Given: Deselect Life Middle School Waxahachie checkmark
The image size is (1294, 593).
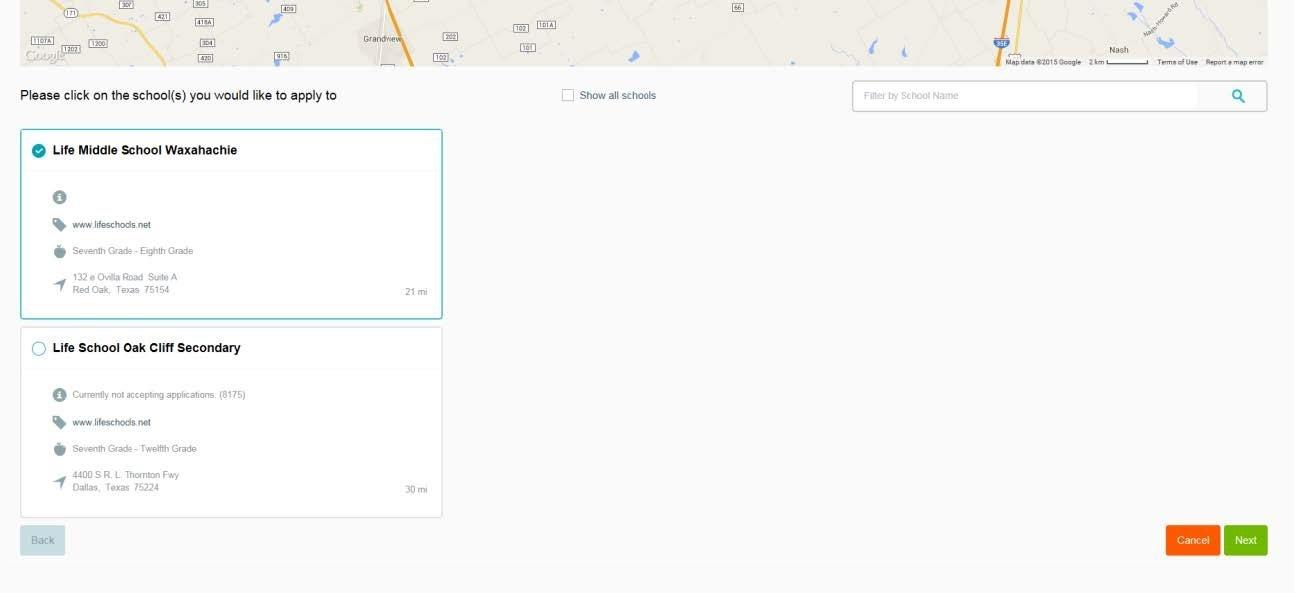Looking at the screenshot, I should 39,151.
